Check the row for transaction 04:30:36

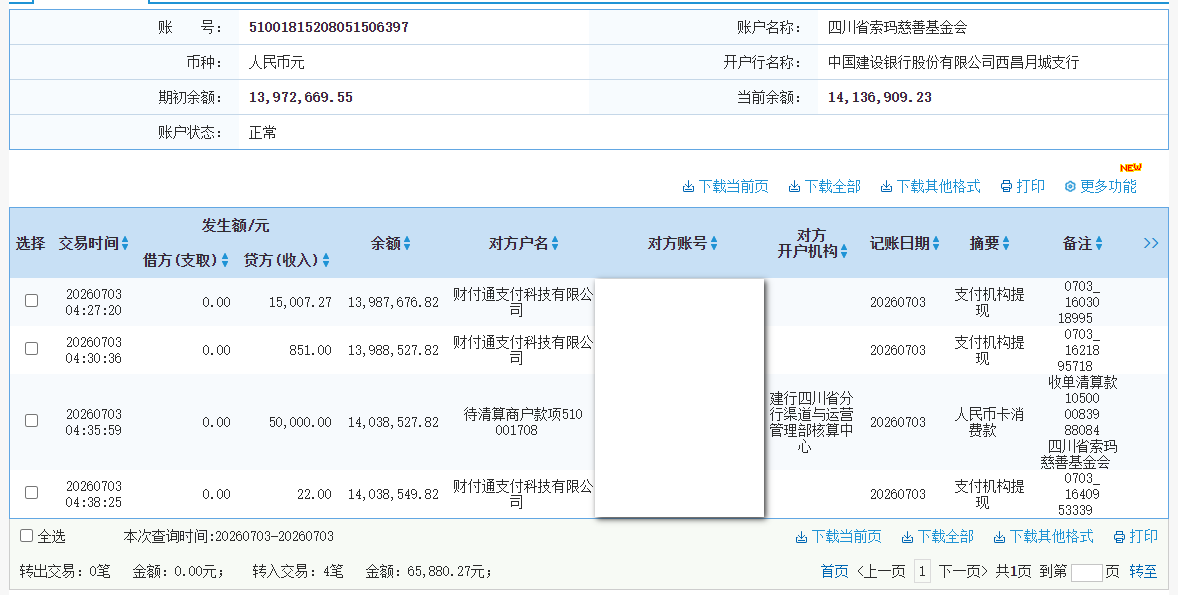point(32,349)
